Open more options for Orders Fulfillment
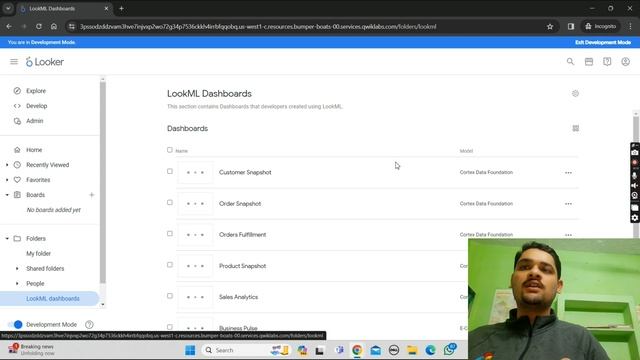 [568, 235]
